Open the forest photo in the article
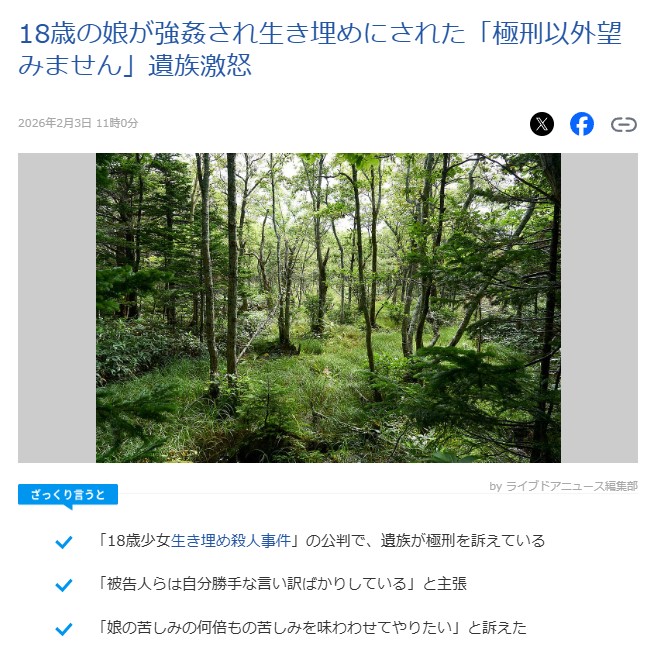This screenshot has width=660, height=657. 328,308
